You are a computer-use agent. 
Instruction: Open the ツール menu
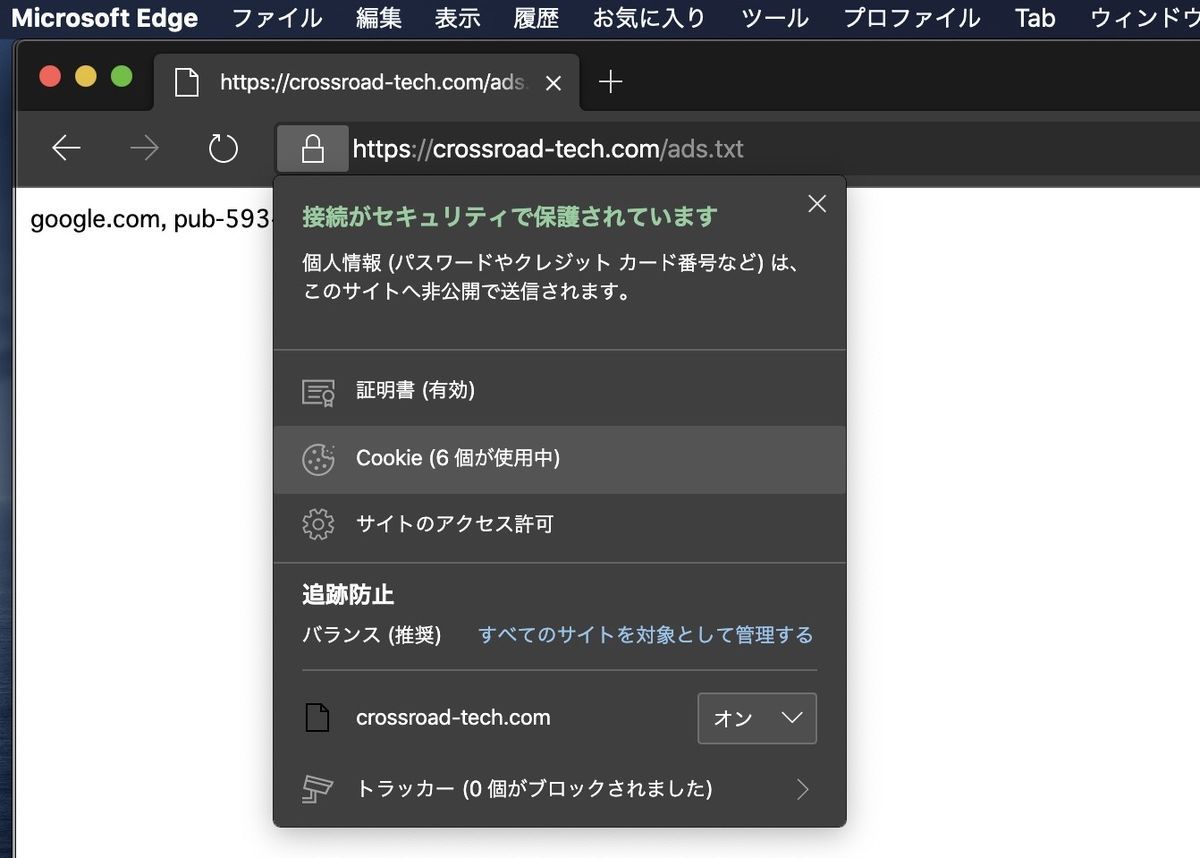775,18
